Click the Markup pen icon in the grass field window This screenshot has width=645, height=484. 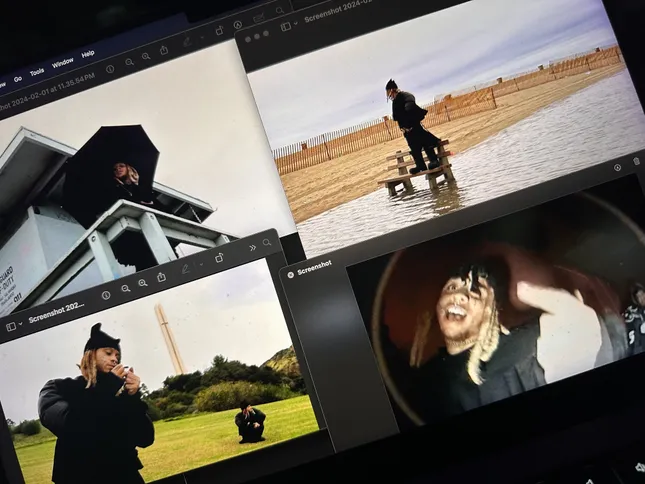click(x=186, y=269)
